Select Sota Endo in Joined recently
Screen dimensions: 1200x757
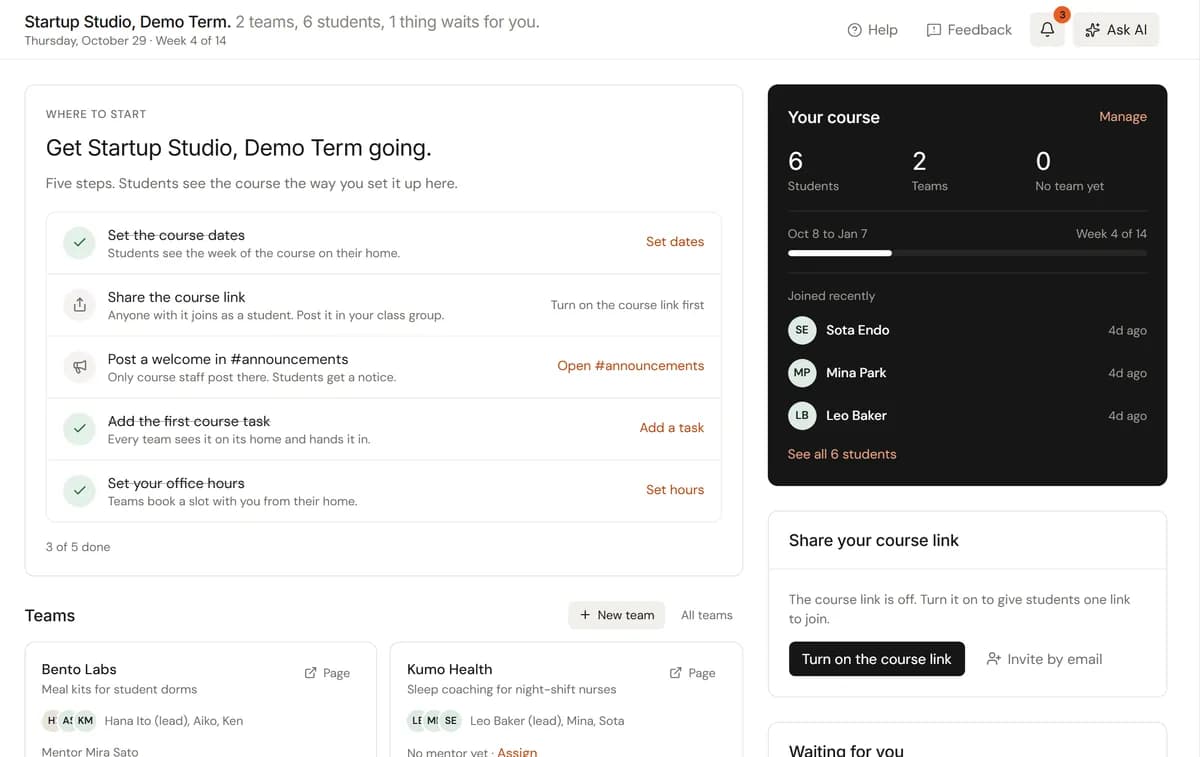pos(967,330)
